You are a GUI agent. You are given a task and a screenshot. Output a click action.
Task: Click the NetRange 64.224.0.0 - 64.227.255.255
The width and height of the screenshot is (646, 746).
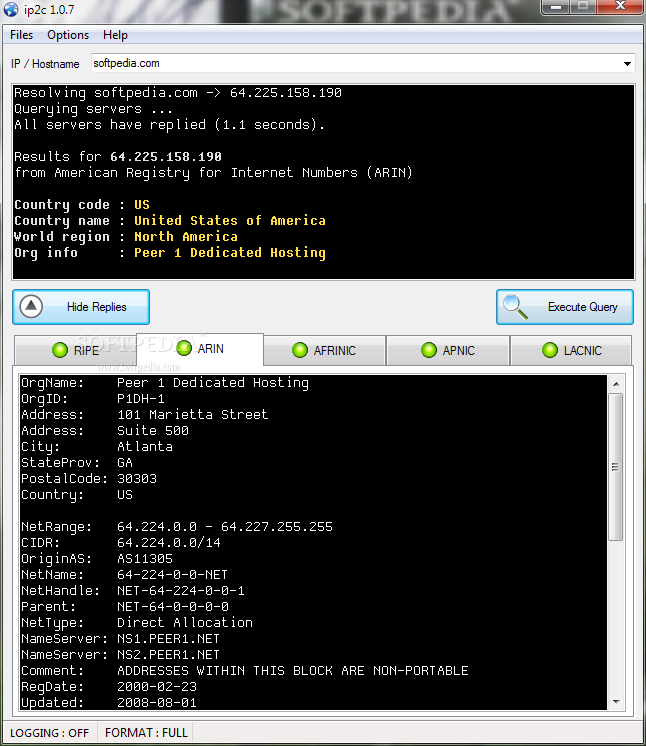(225, 527)
